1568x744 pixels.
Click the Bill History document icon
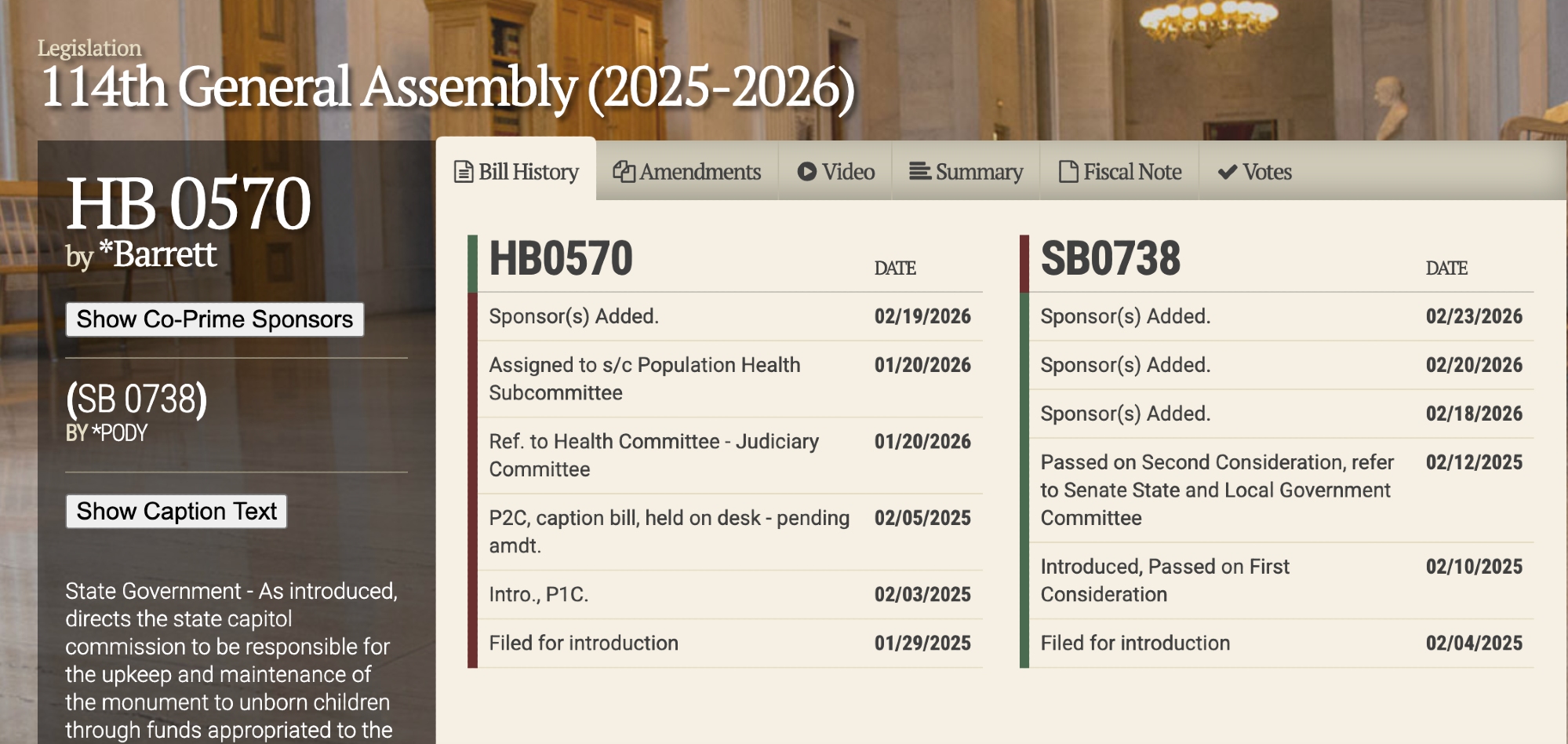pos(464,172)
